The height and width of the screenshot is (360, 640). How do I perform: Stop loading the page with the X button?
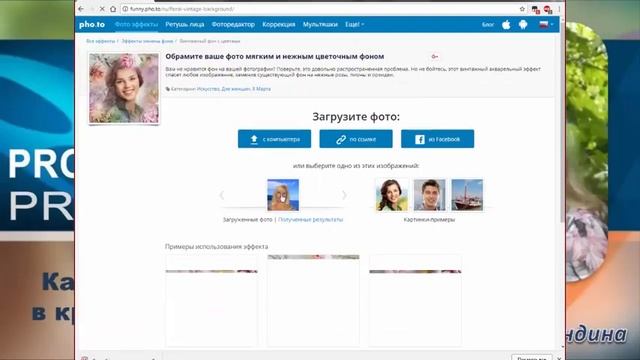pos(102,9)
